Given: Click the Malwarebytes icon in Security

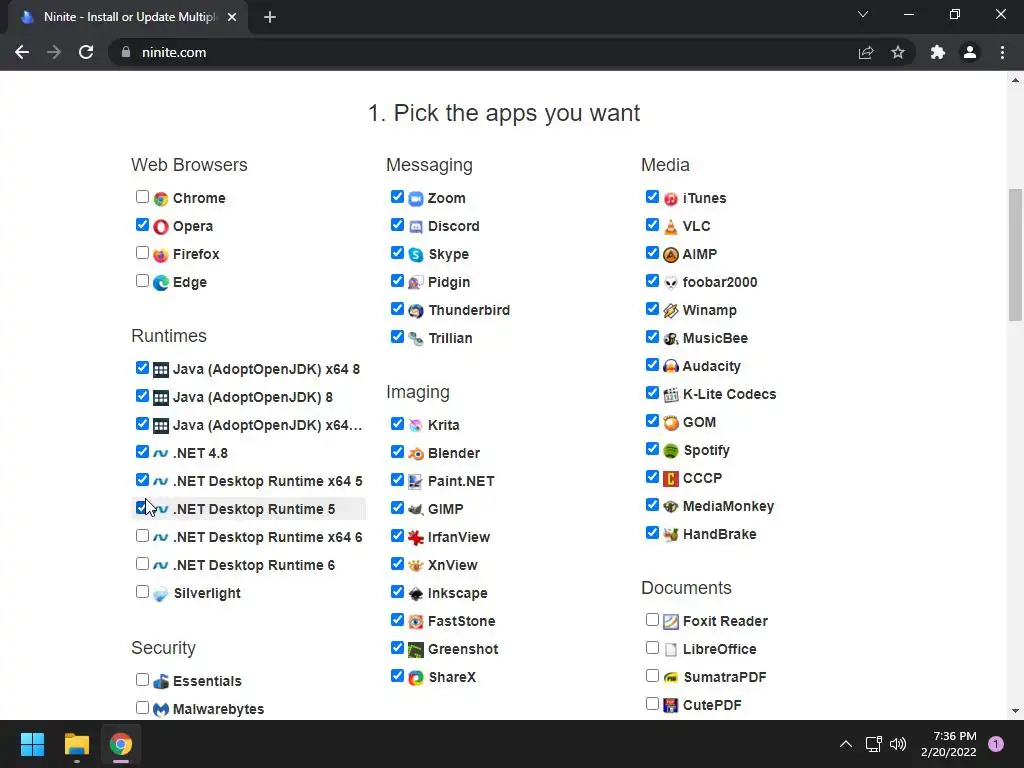Looking at the screenshot, I should tap(161, 709).
